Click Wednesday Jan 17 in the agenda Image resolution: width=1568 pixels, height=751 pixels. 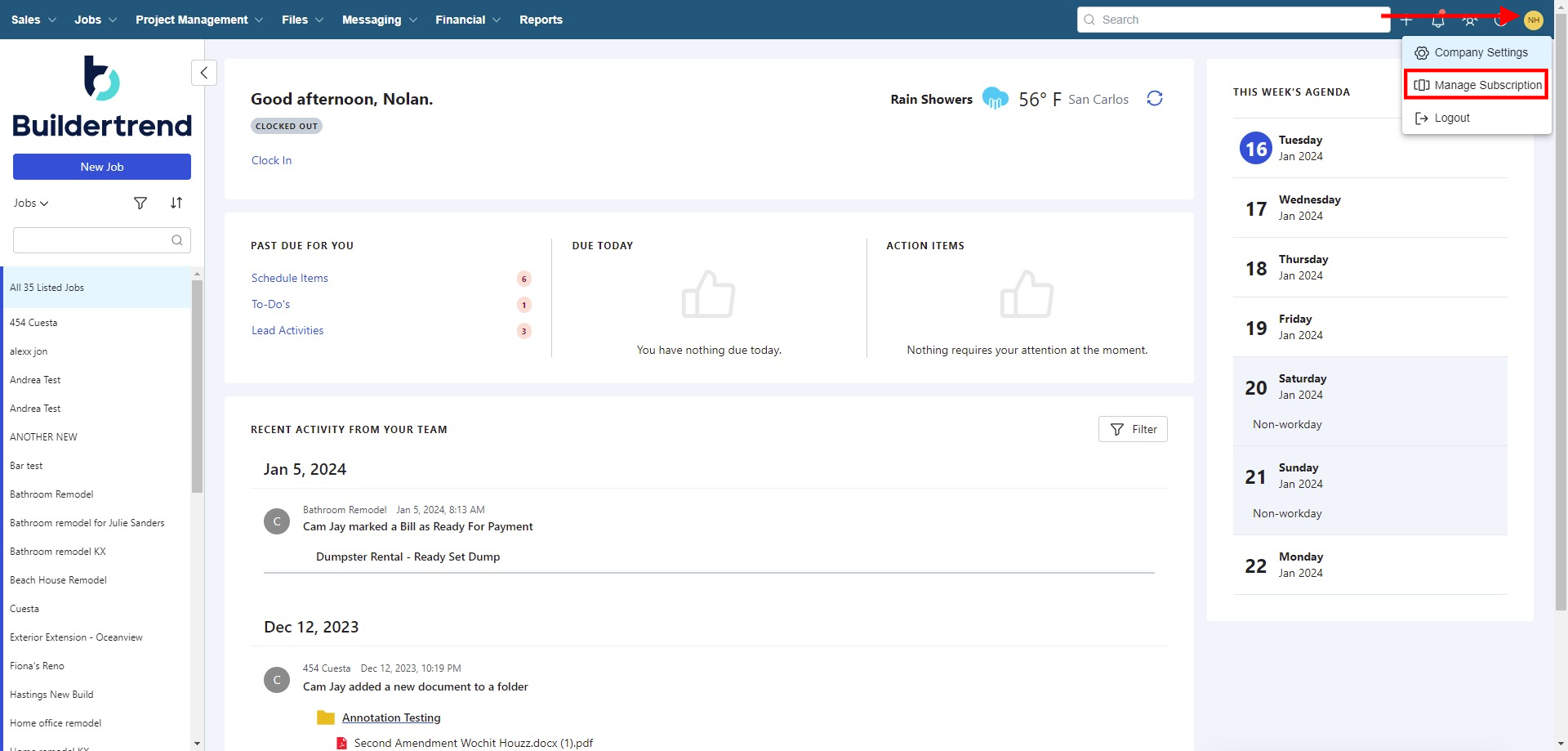pyautogui.click(x=1370, y=208)
